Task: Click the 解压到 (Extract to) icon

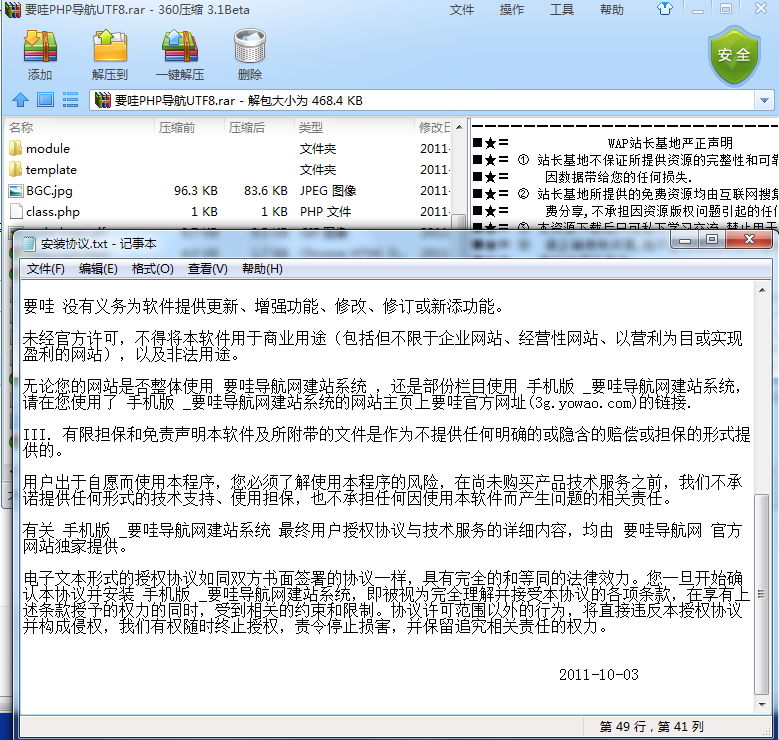Action: pos(110,53)
